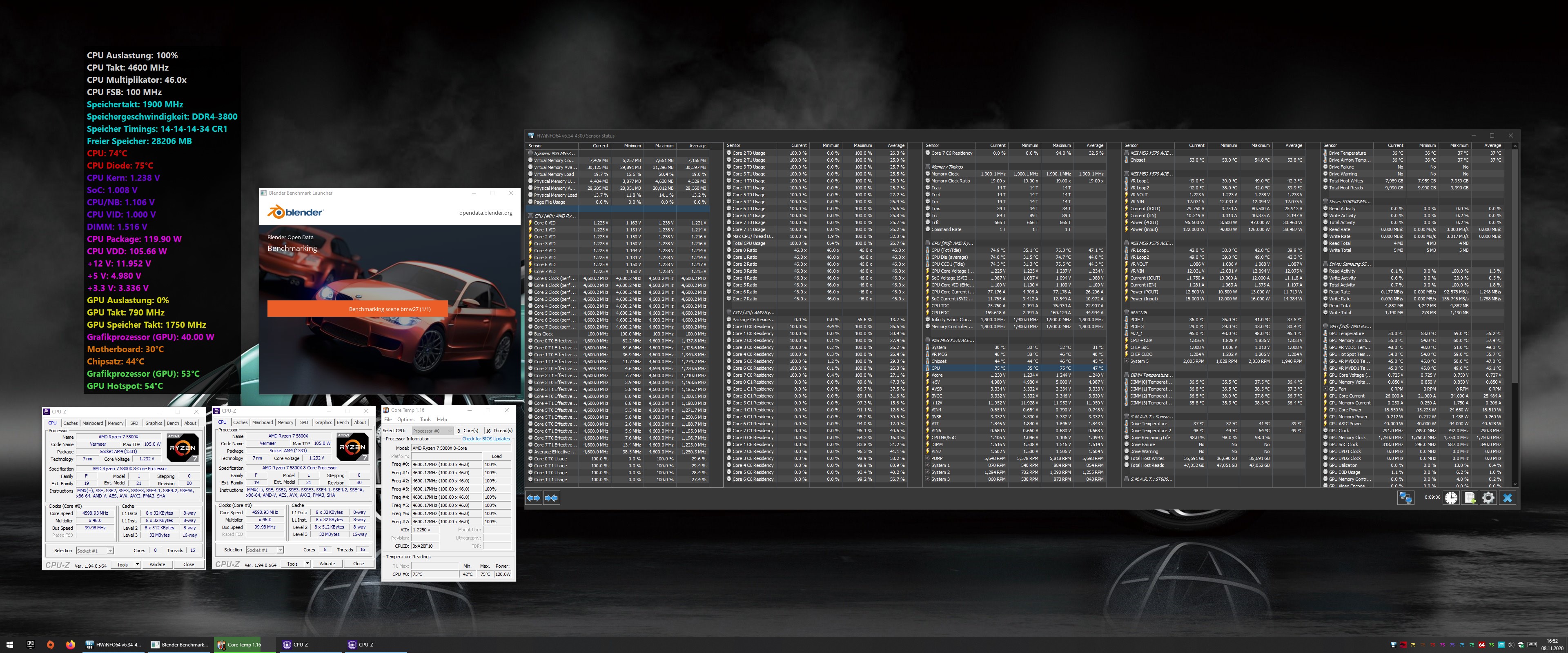Viewport: 1568px width, 653px height.
Task: Open Bench tab in right CPU-Z window
Action: (x=343, y=422)
